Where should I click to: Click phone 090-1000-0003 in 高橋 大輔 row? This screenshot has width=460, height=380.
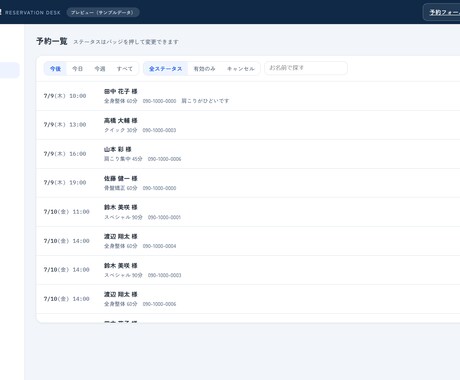pos(159,130)
